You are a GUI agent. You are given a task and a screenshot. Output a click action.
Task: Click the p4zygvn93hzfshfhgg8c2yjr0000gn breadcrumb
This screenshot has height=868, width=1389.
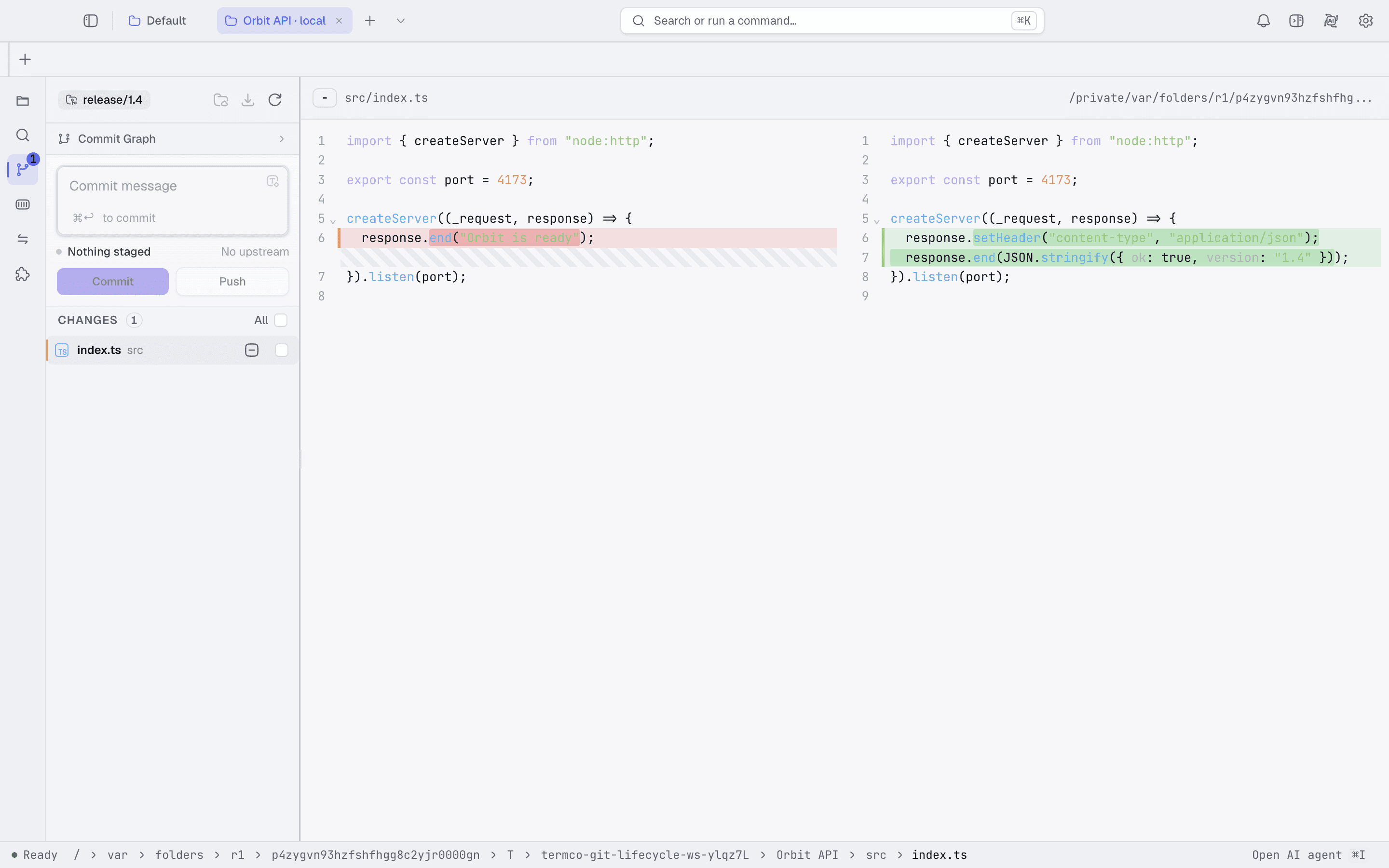pos(376,855)
